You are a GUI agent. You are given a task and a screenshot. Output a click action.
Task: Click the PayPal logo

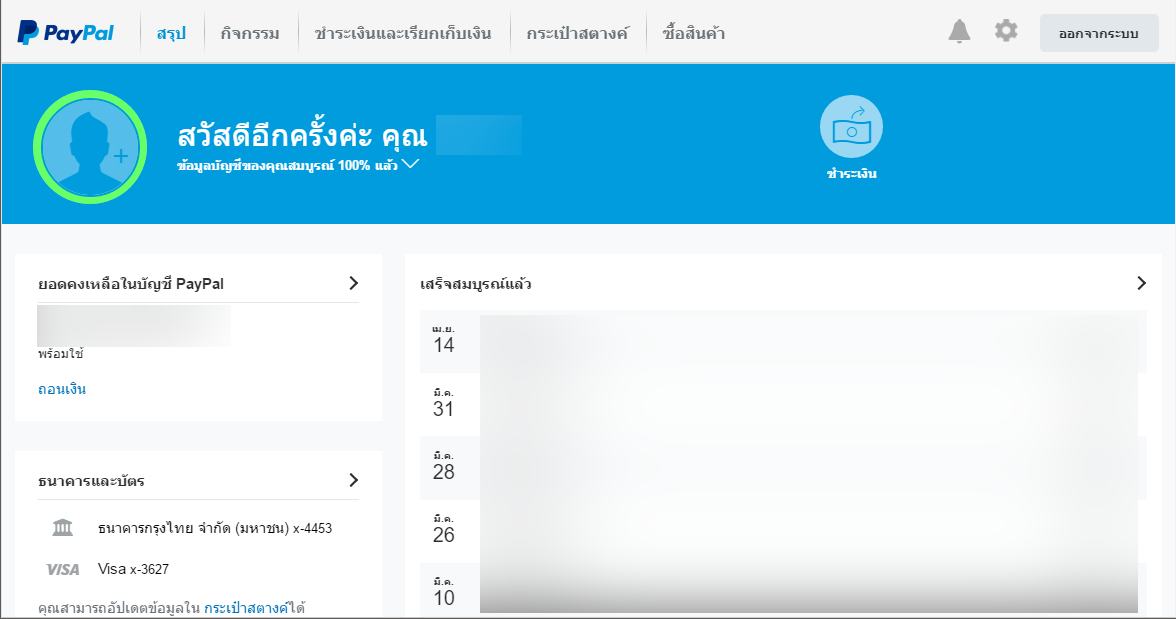[x=66, y=33]
